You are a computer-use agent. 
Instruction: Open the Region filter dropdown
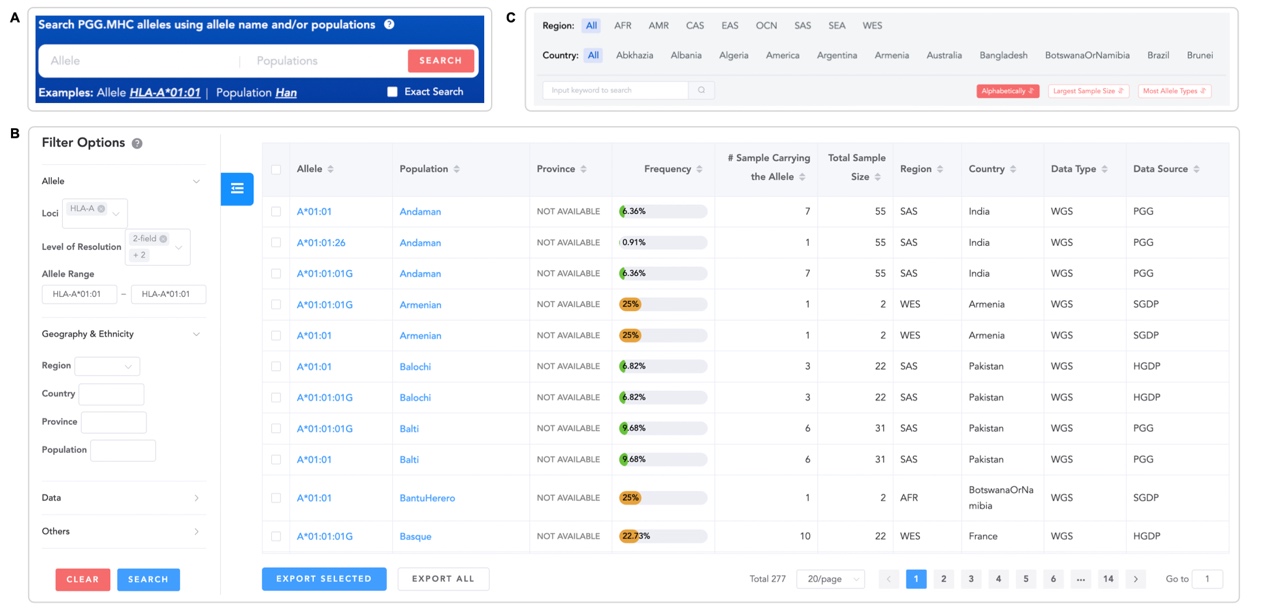[107, 366]
